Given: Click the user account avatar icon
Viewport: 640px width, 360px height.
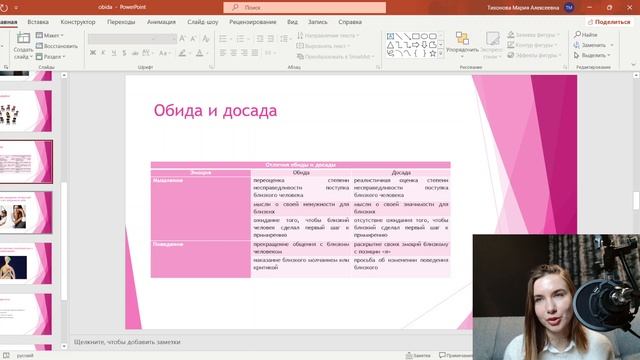Looking at the screenshot, I should click(569, 7).
